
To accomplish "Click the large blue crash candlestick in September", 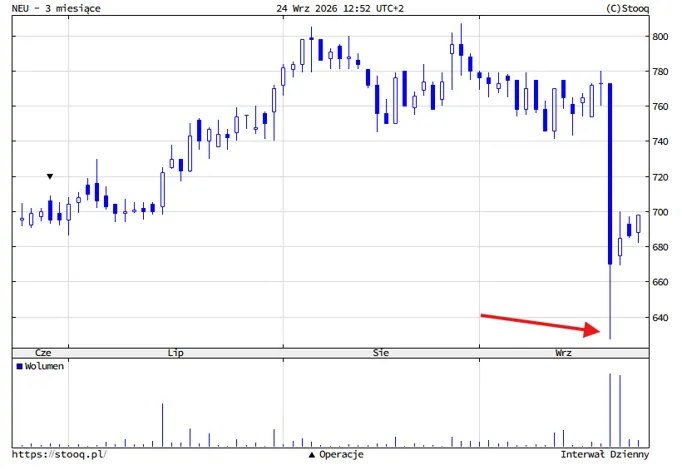I will [610, 174].
